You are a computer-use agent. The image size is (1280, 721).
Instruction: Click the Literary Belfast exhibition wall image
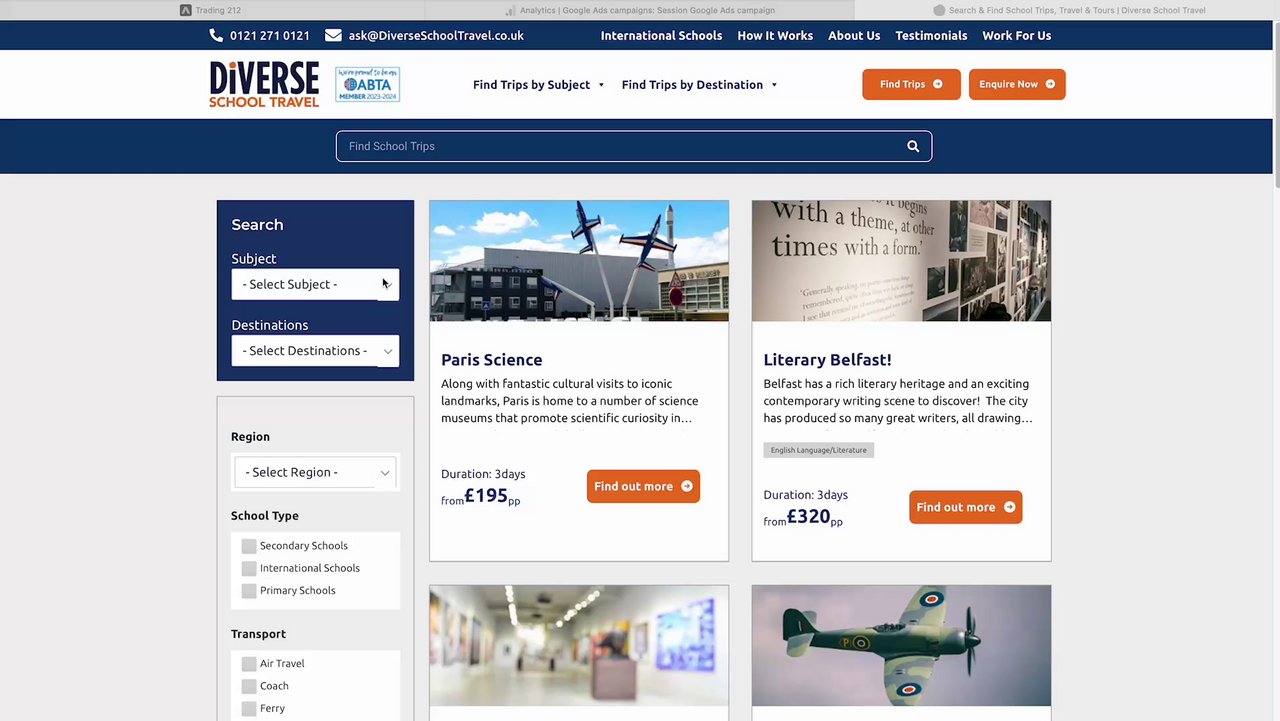click(x=901, y=261)
